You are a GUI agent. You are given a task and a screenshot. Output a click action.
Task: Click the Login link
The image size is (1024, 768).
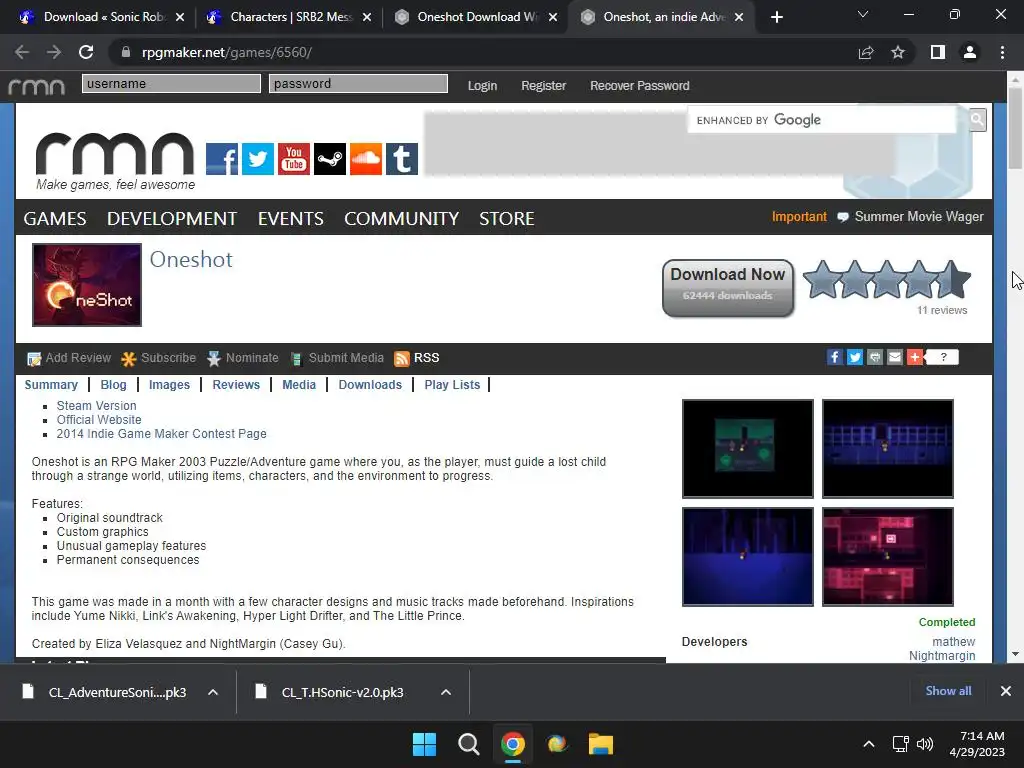[x=482, y=86]
